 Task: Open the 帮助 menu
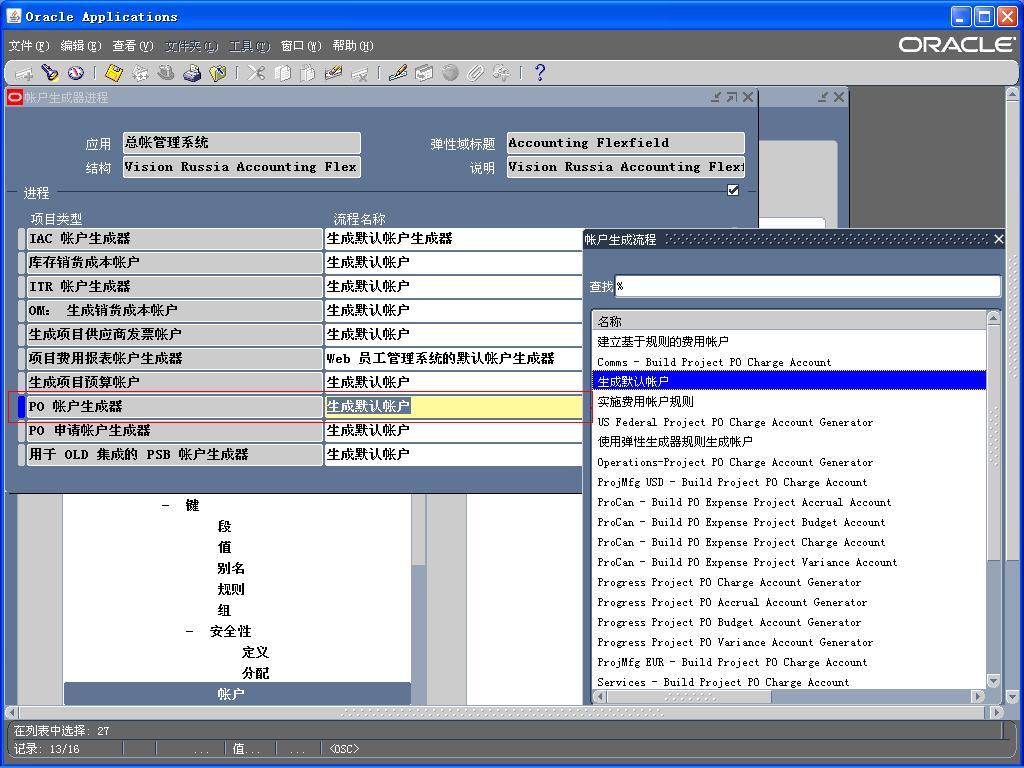tap(353, 46)
